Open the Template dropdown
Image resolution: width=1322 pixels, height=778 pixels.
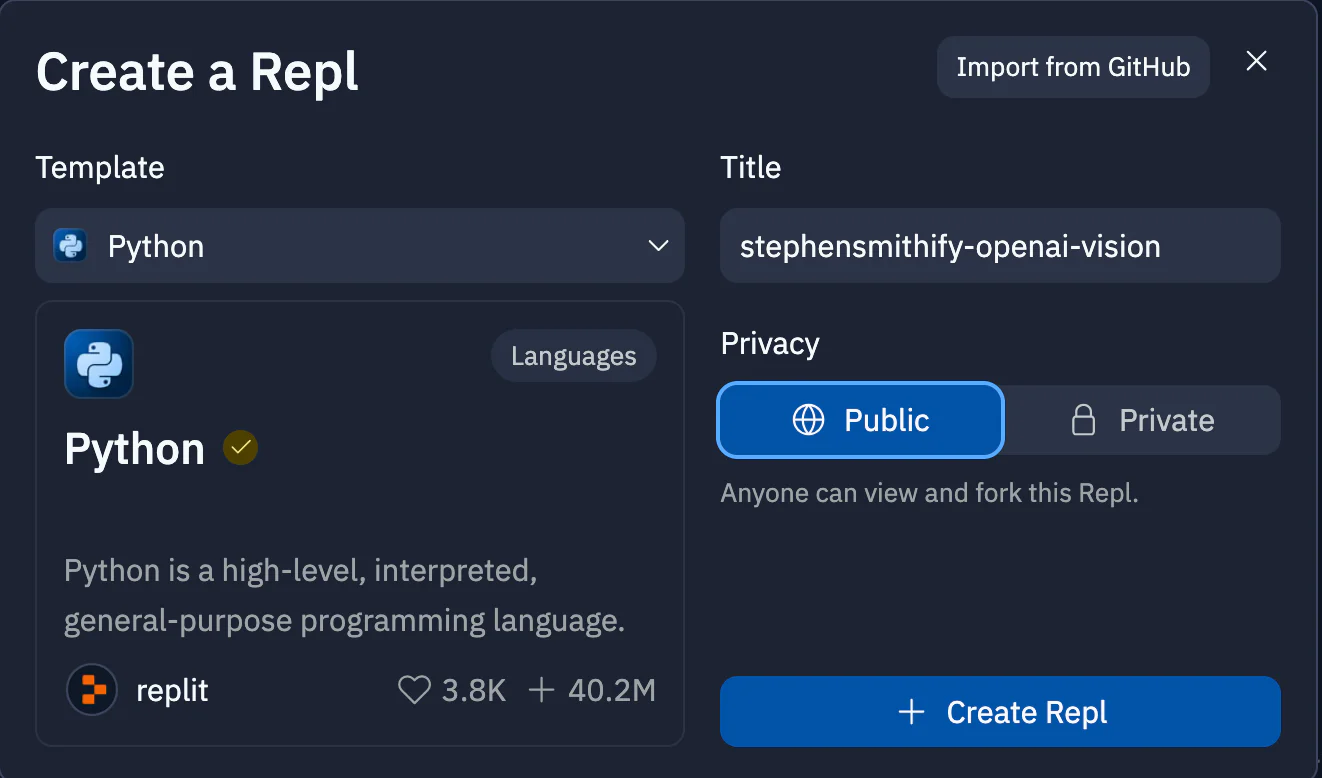(360, 246)
